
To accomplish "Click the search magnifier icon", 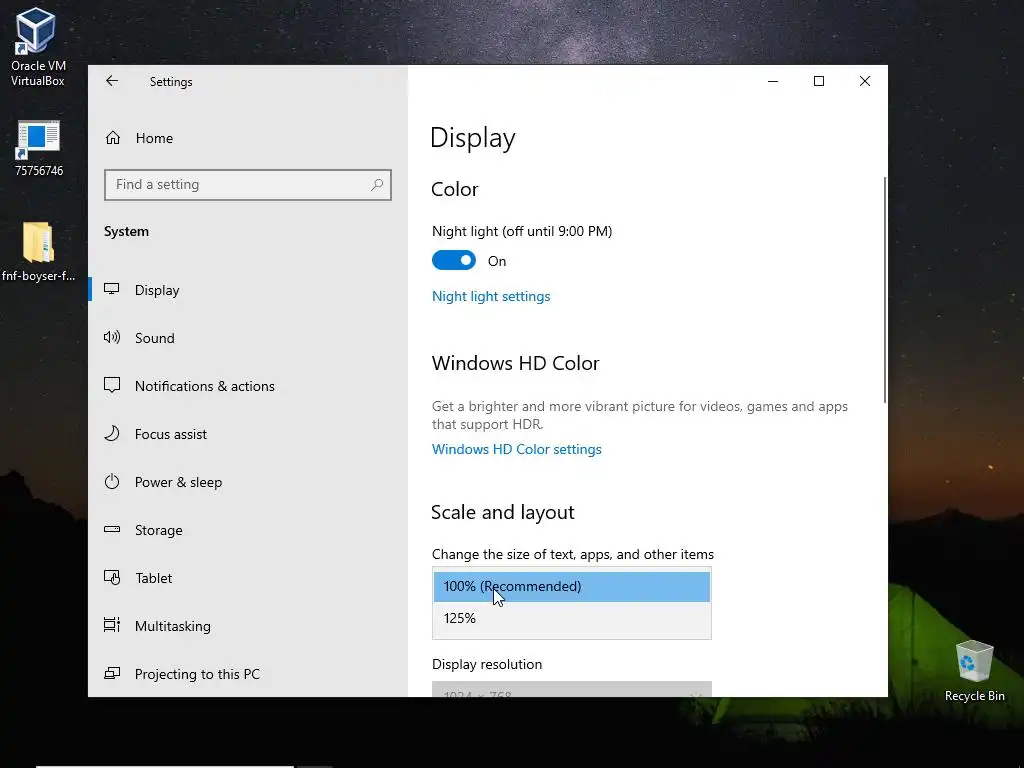I will tap(377, 185).
